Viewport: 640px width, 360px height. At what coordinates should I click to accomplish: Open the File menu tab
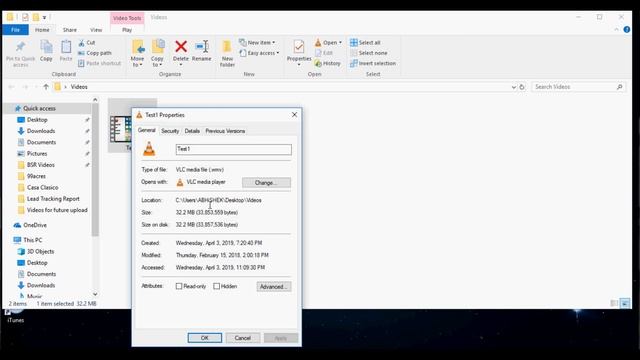point(15,30)
